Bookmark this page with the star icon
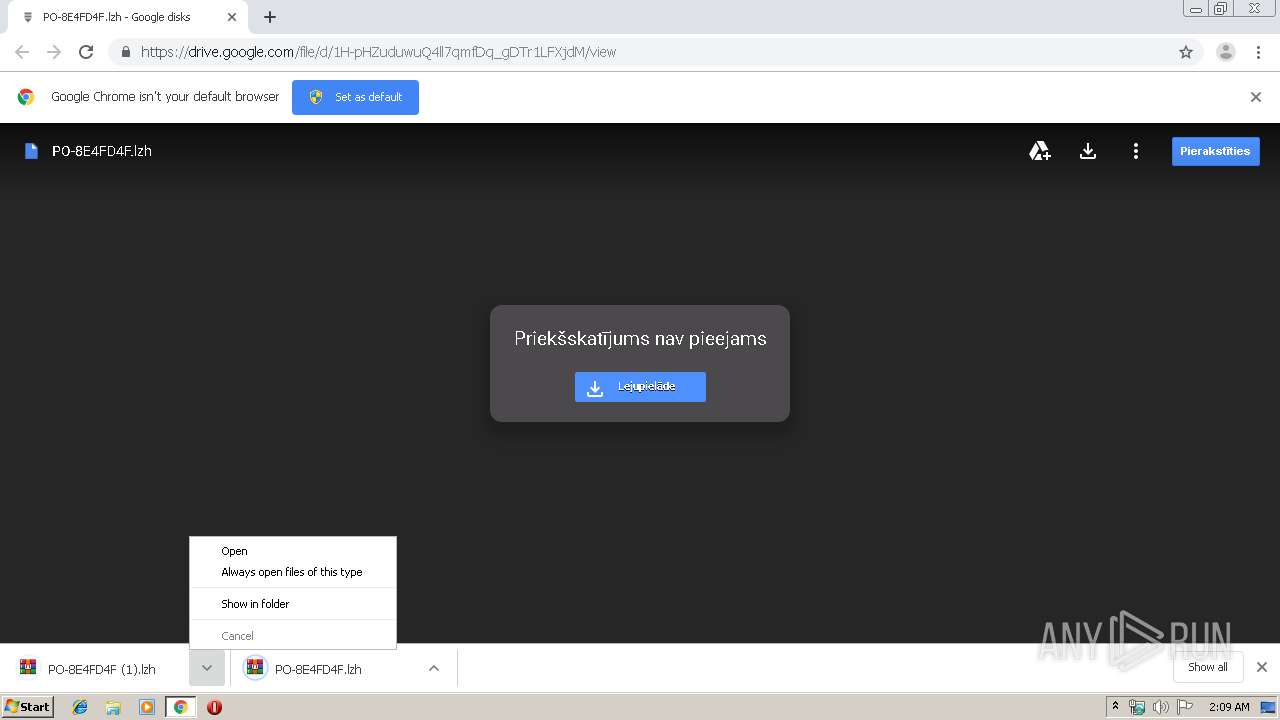1280x720 pixels. pyautogui.click(x=1186, y=52)
